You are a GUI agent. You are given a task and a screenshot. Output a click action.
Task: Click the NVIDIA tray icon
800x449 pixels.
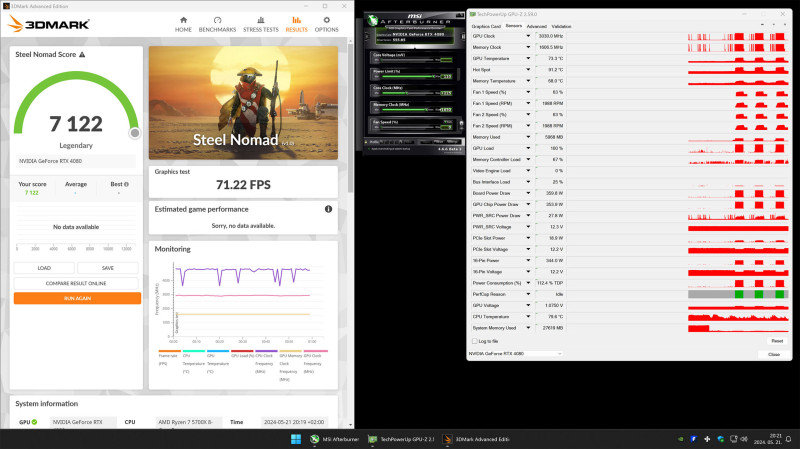pos(680,439)
